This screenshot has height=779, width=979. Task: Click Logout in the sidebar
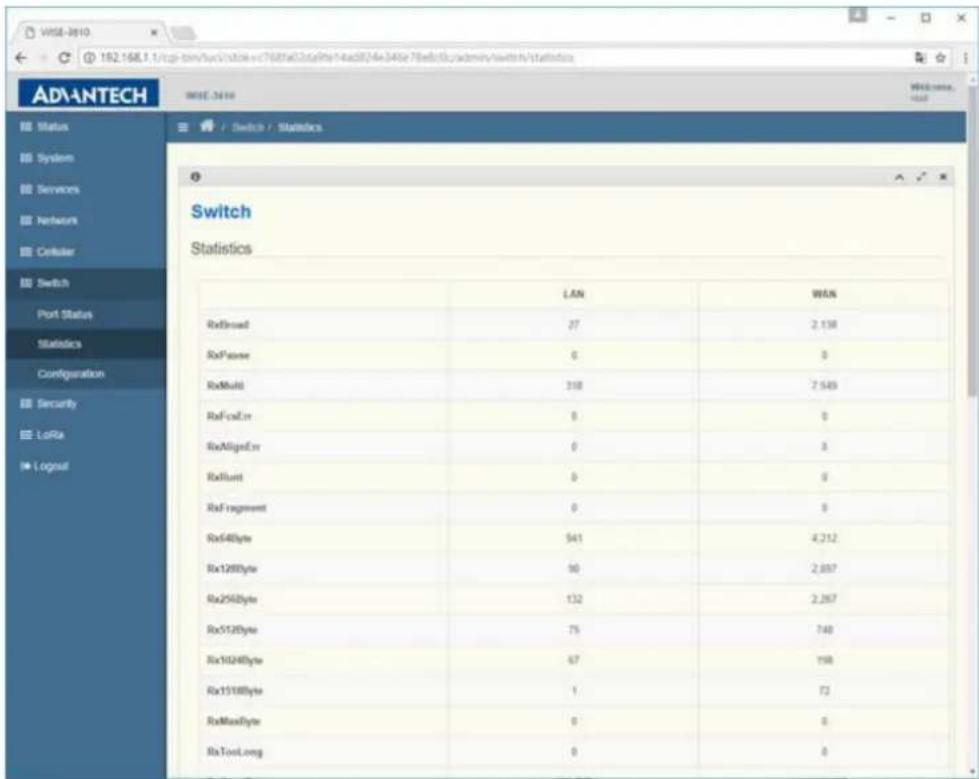[x=44, y=466]
